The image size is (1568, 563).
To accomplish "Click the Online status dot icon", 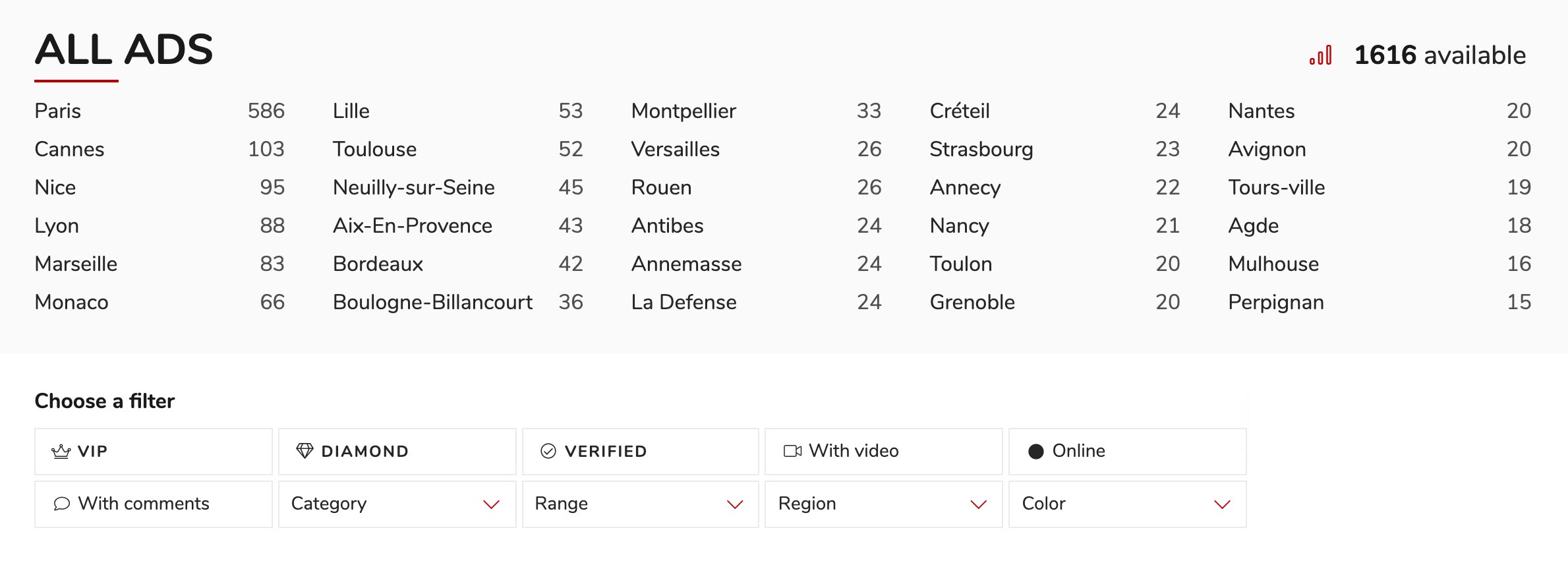I will click(1036, 452).
